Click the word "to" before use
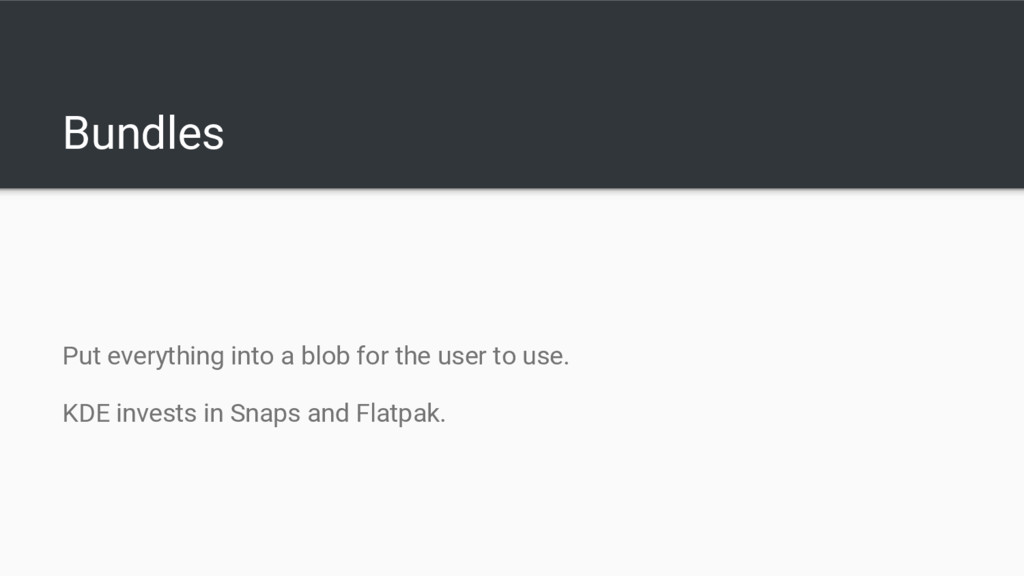1024x576 pixels. [x=504, y=357]
